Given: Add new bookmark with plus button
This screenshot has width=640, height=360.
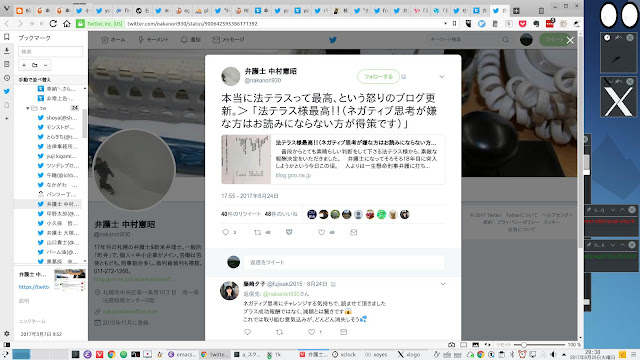Looking at the screenshot, I should pos(24,65).
